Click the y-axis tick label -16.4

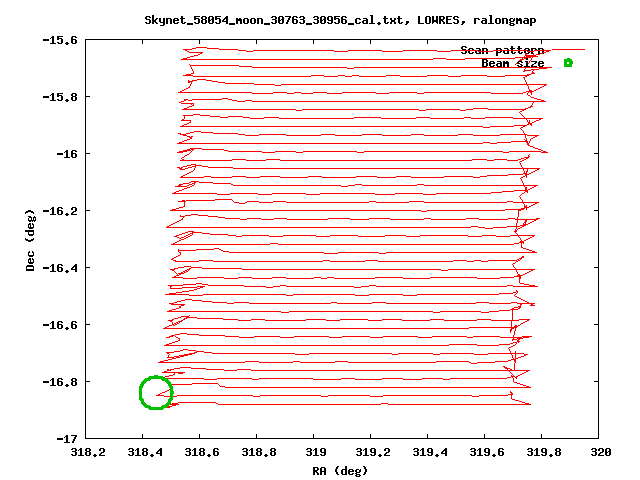60,268
